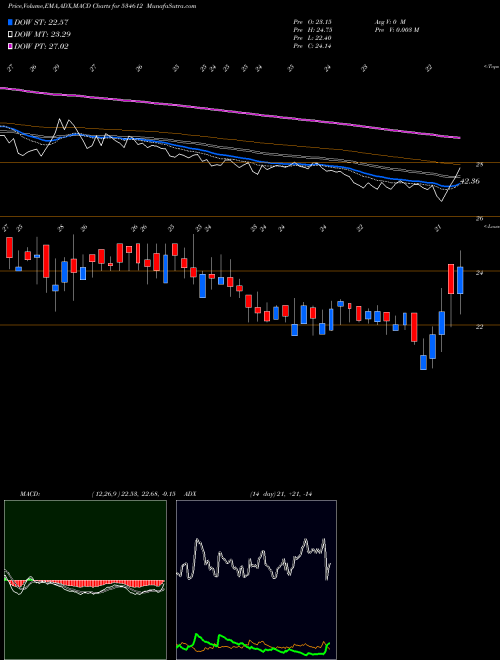Select the 'DOW PT: 27.02' legend text
The height and width of the screenshot is (660, 500).
(41, 46)
